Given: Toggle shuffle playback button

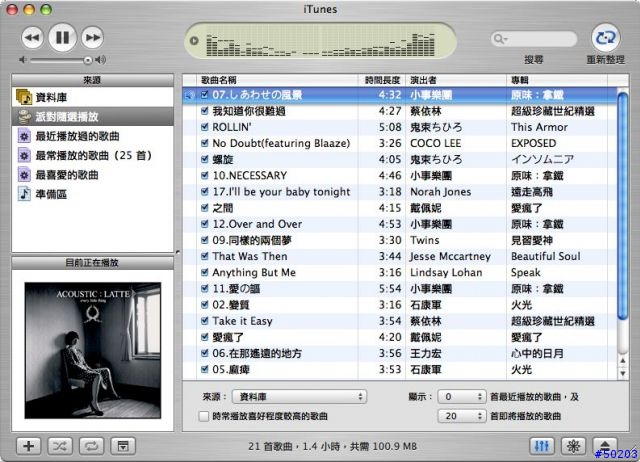Looking at the screenshot, I should click(60, 446).
